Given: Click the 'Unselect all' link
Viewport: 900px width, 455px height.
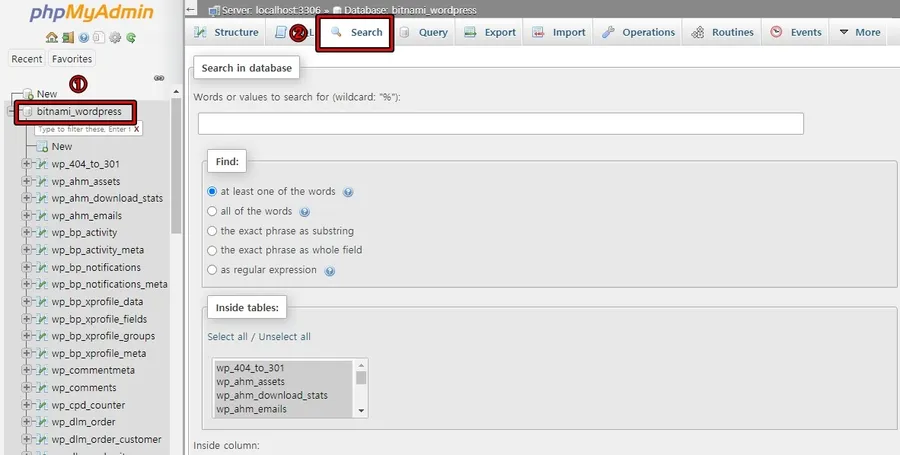Looking at the screenshot, I should pos(284,337).
